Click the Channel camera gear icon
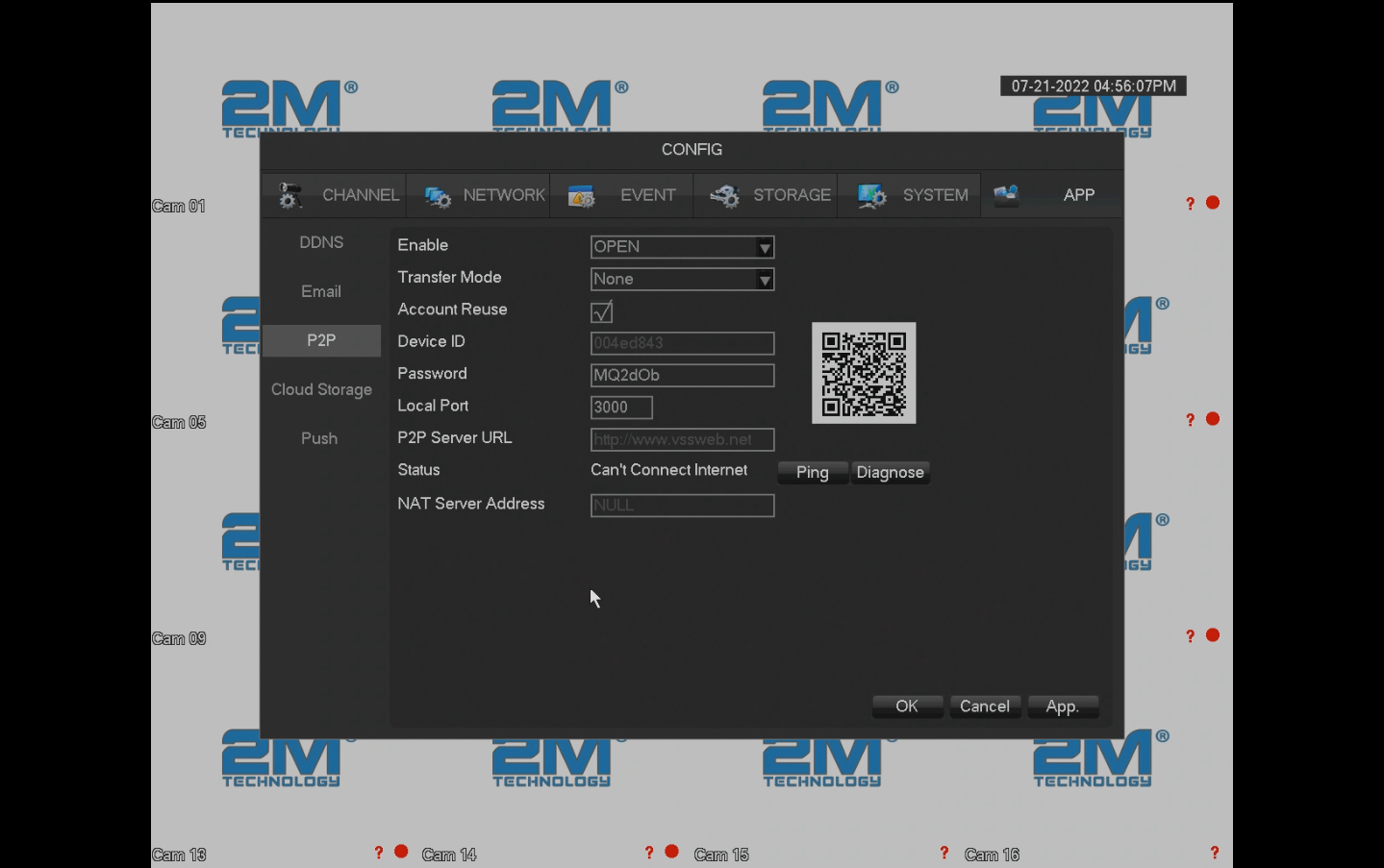Viewport: 1384px width, 868px height. click(x=289, y=195)
